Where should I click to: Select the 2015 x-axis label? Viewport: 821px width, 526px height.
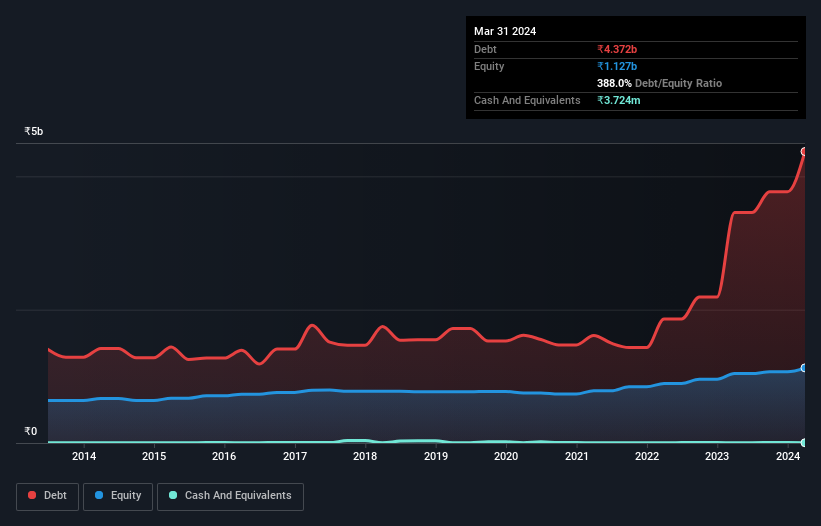pos(154,456)
